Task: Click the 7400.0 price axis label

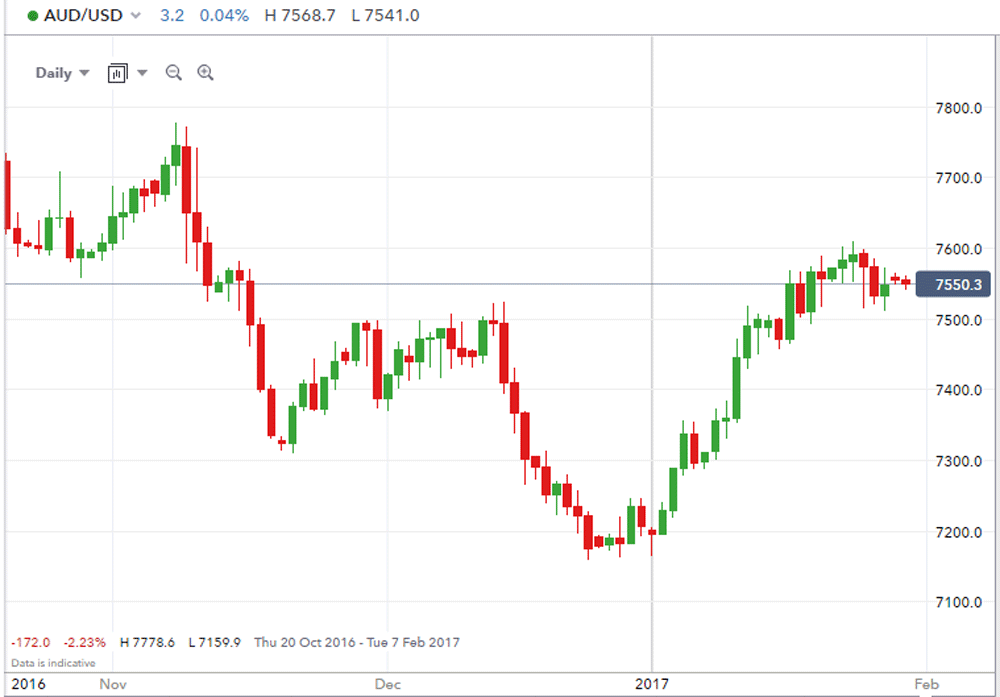Action: pos(959,390)
